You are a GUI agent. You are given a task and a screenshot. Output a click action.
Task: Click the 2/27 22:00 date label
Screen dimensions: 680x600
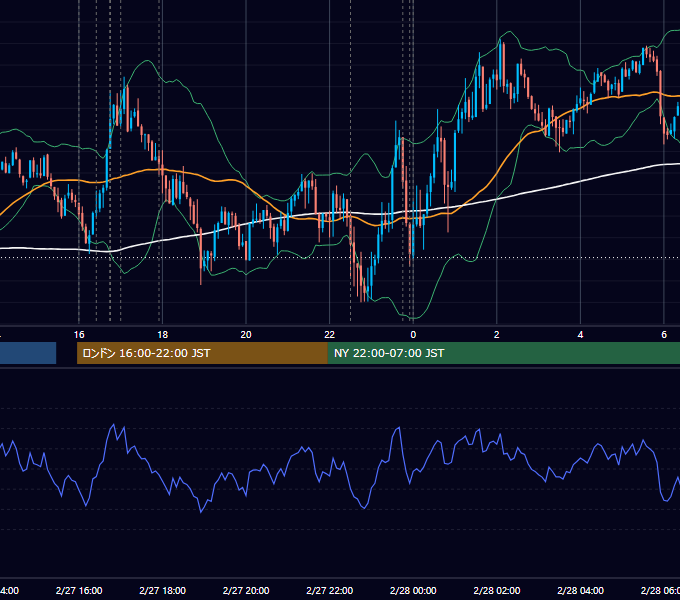tap(330, 590)
